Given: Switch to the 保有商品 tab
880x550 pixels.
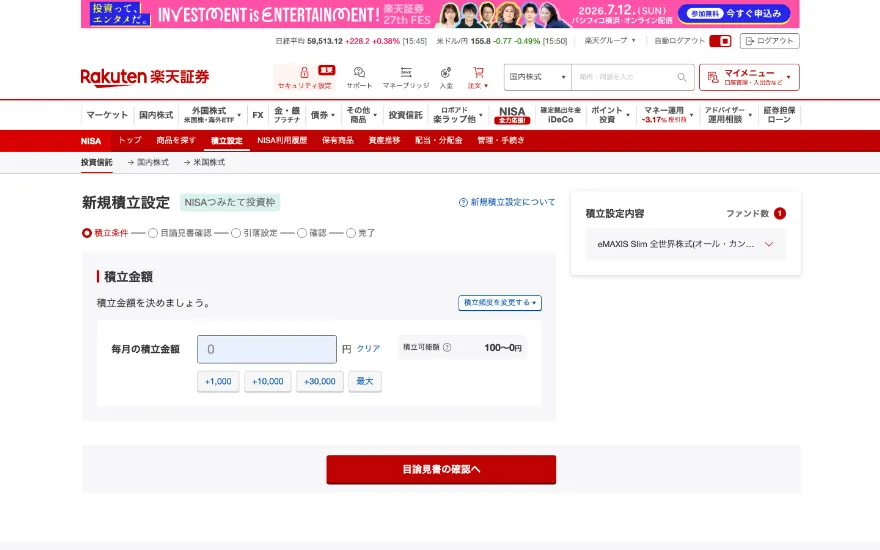Looking at the screenshot, I should click(337, 140).
